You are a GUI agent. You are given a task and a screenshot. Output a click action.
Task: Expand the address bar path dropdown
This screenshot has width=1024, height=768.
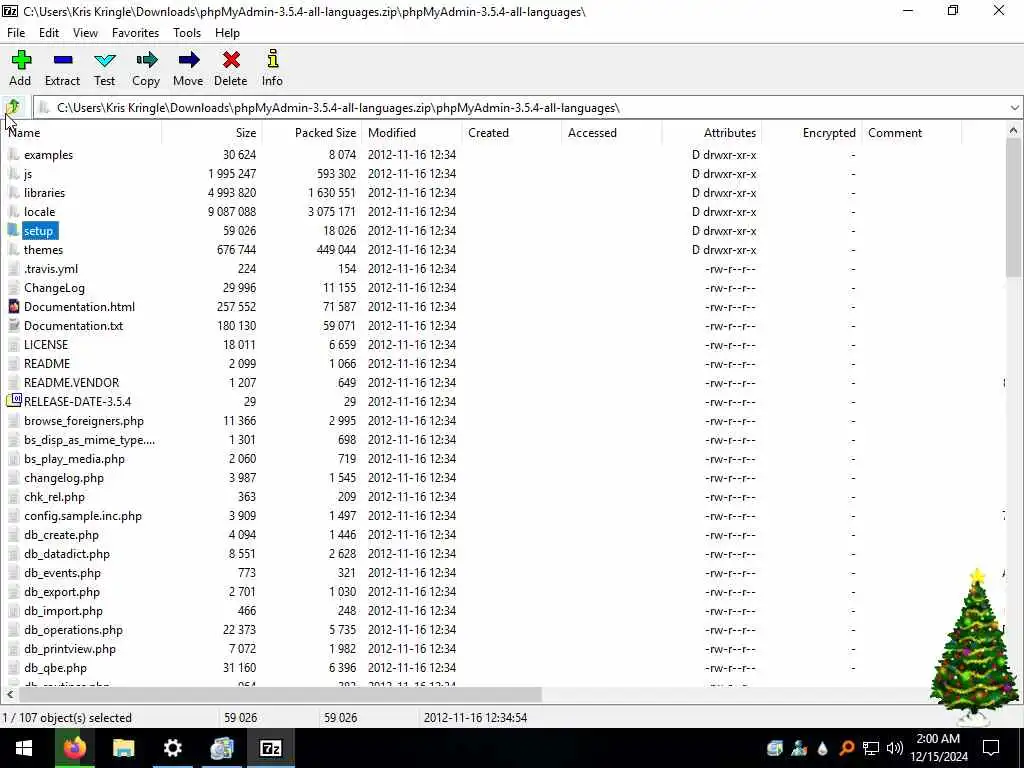1014,108
